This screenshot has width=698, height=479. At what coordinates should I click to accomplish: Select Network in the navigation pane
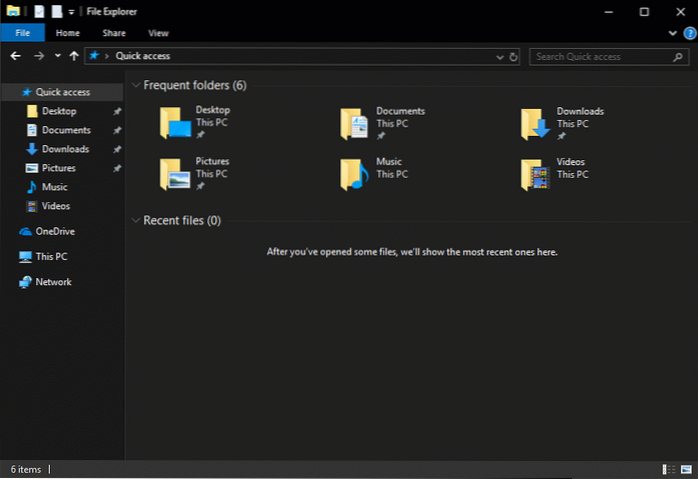point(53,282)
